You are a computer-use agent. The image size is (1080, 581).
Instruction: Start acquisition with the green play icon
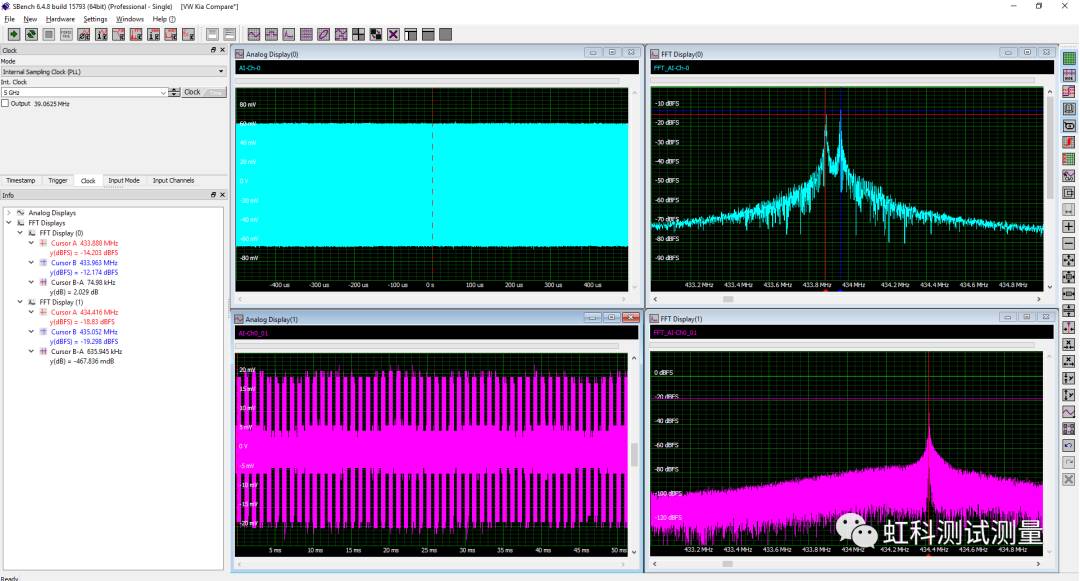coord(13,34)
